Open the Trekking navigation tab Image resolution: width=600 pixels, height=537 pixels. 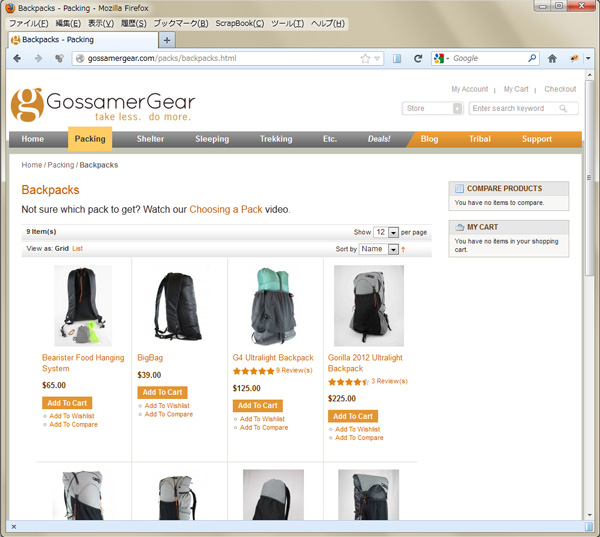[x=276, y=139]
